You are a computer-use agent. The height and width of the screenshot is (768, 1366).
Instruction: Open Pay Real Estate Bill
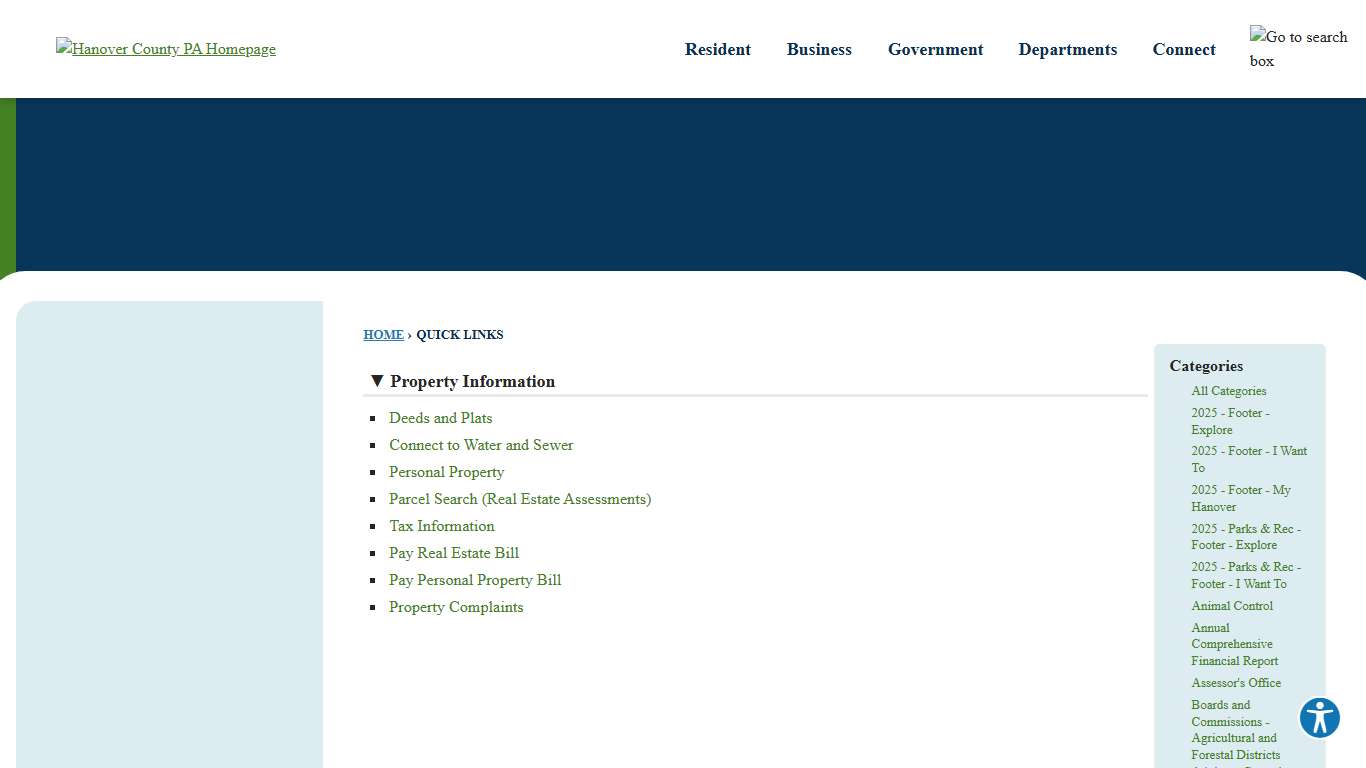tap(453, 553)
